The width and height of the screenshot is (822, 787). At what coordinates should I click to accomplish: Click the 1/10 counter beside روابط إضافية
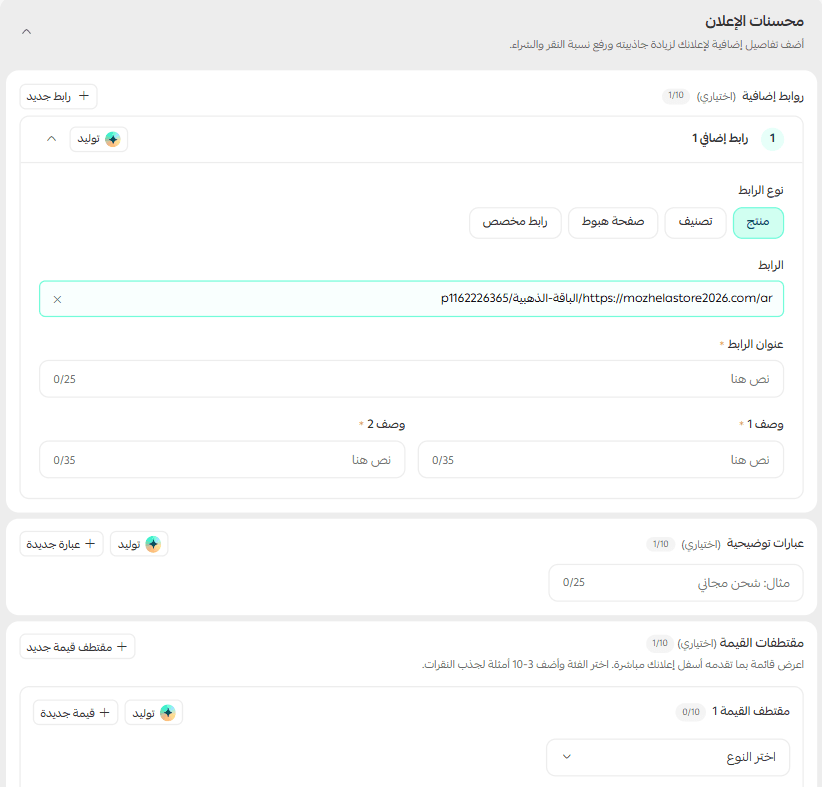tap(676, 95)
